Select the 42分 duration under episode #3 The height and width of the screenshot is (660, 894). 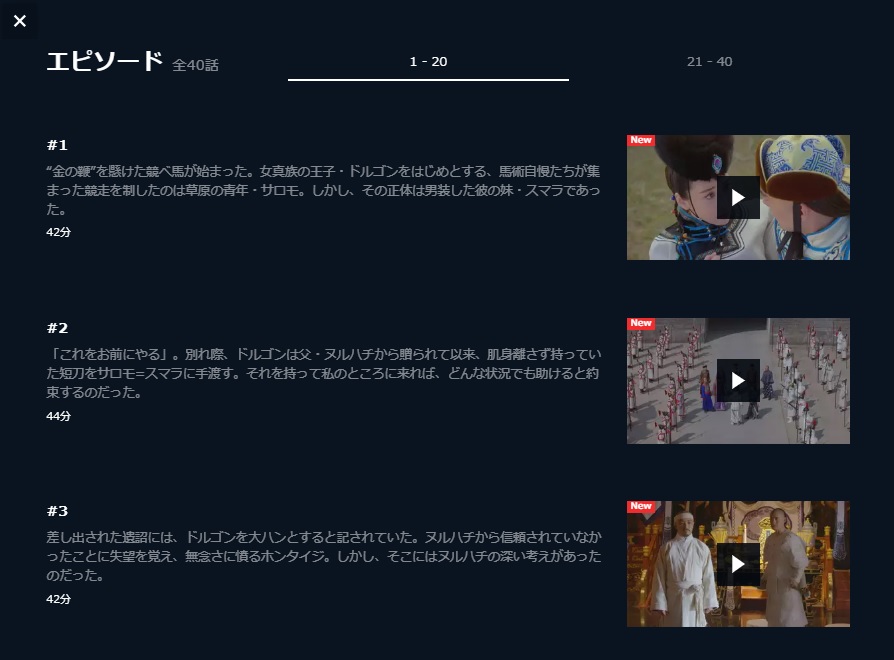click(x=59, y=599)
